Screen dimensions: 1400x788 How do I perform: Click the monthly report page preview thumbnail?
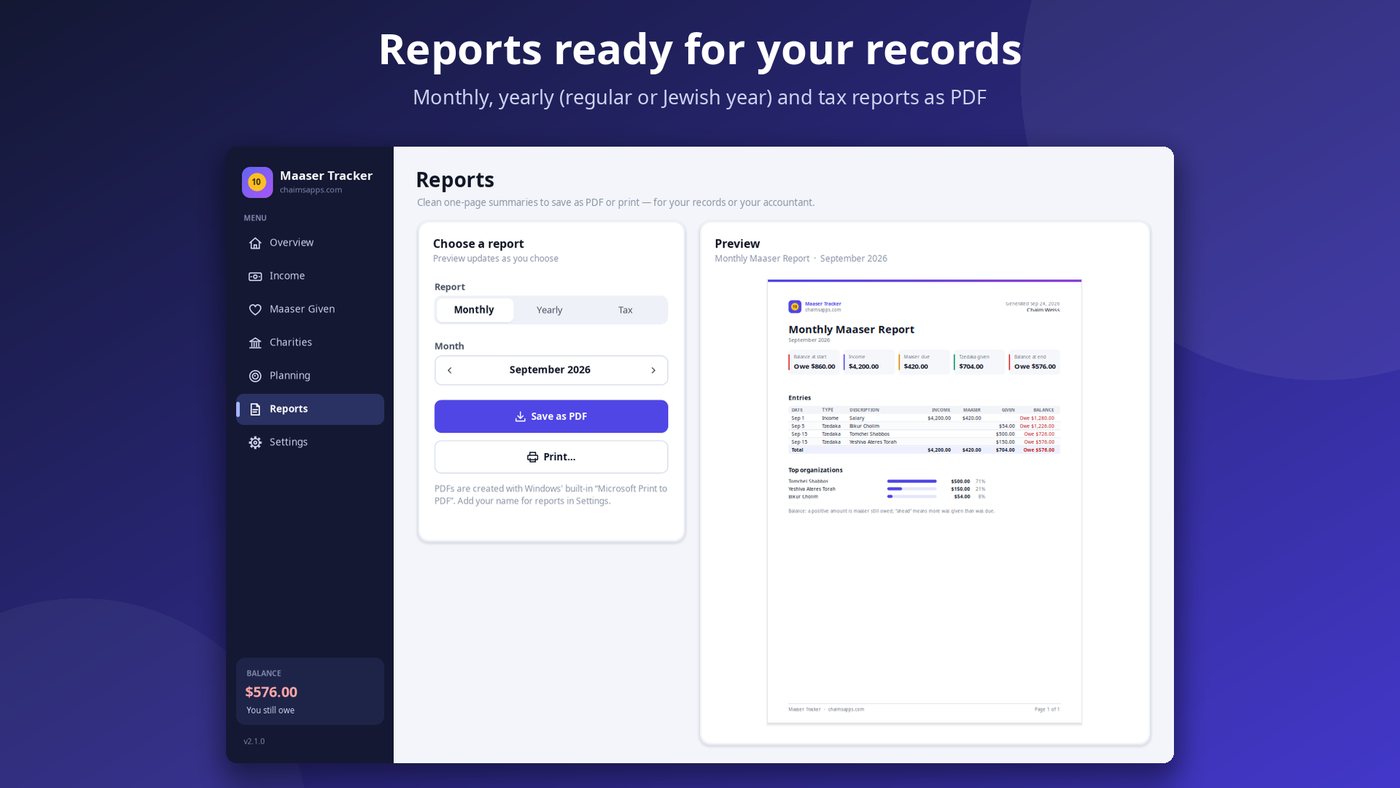[x=924, y=501]
